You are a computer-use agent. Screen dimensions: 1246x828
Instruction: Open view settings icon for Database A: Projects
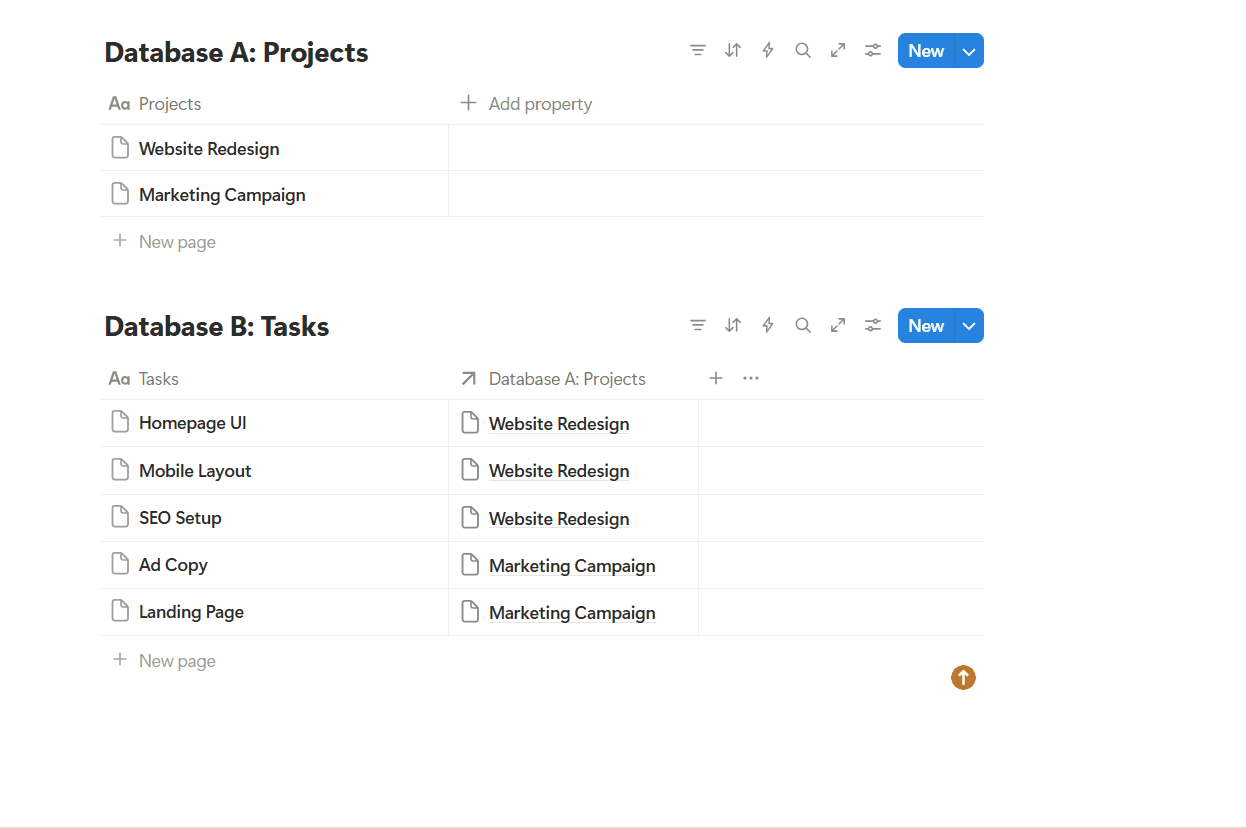click(873, 51)
